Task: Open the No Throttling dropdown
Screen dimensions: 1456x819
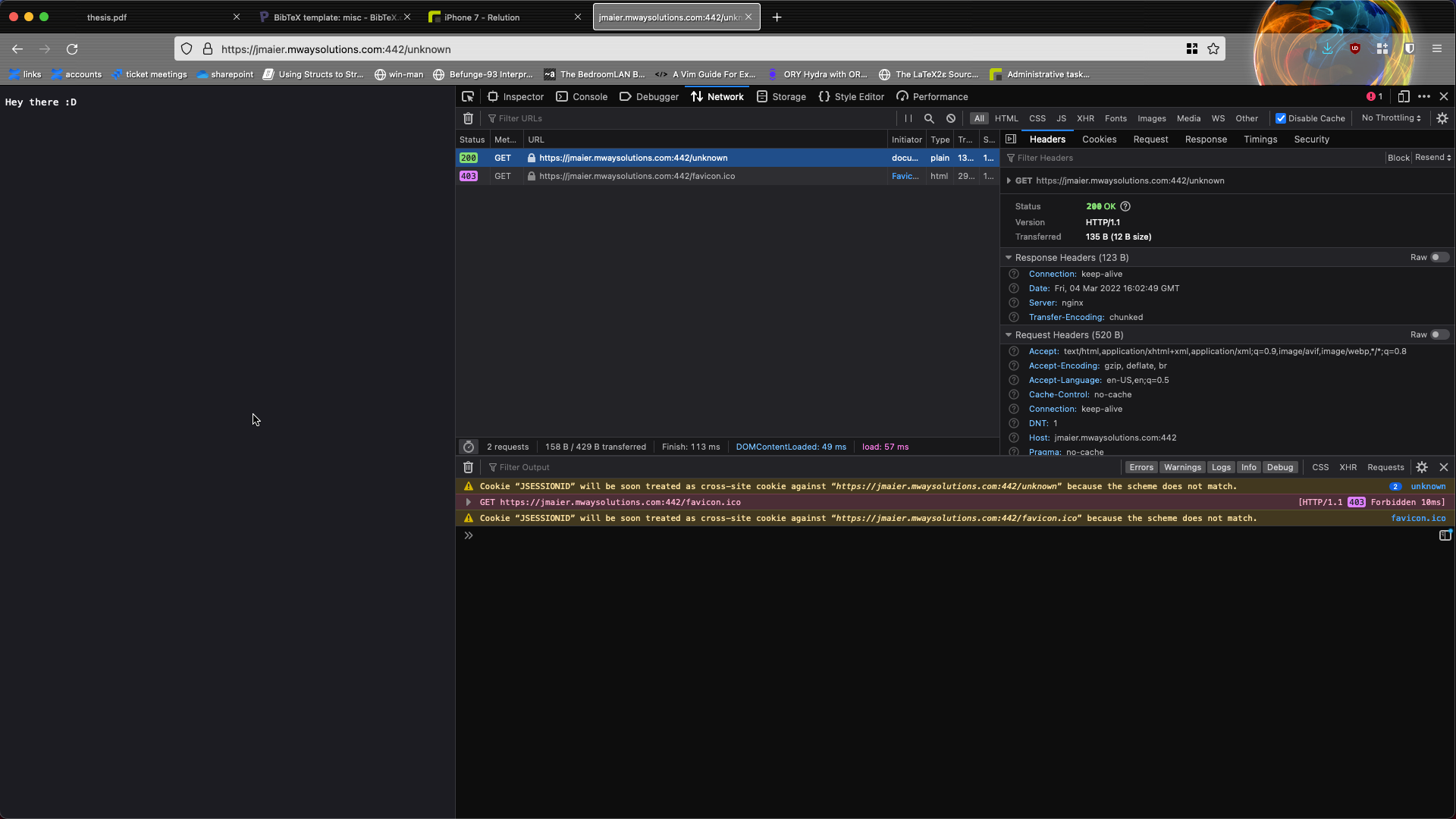Action: click(1391, 118)
